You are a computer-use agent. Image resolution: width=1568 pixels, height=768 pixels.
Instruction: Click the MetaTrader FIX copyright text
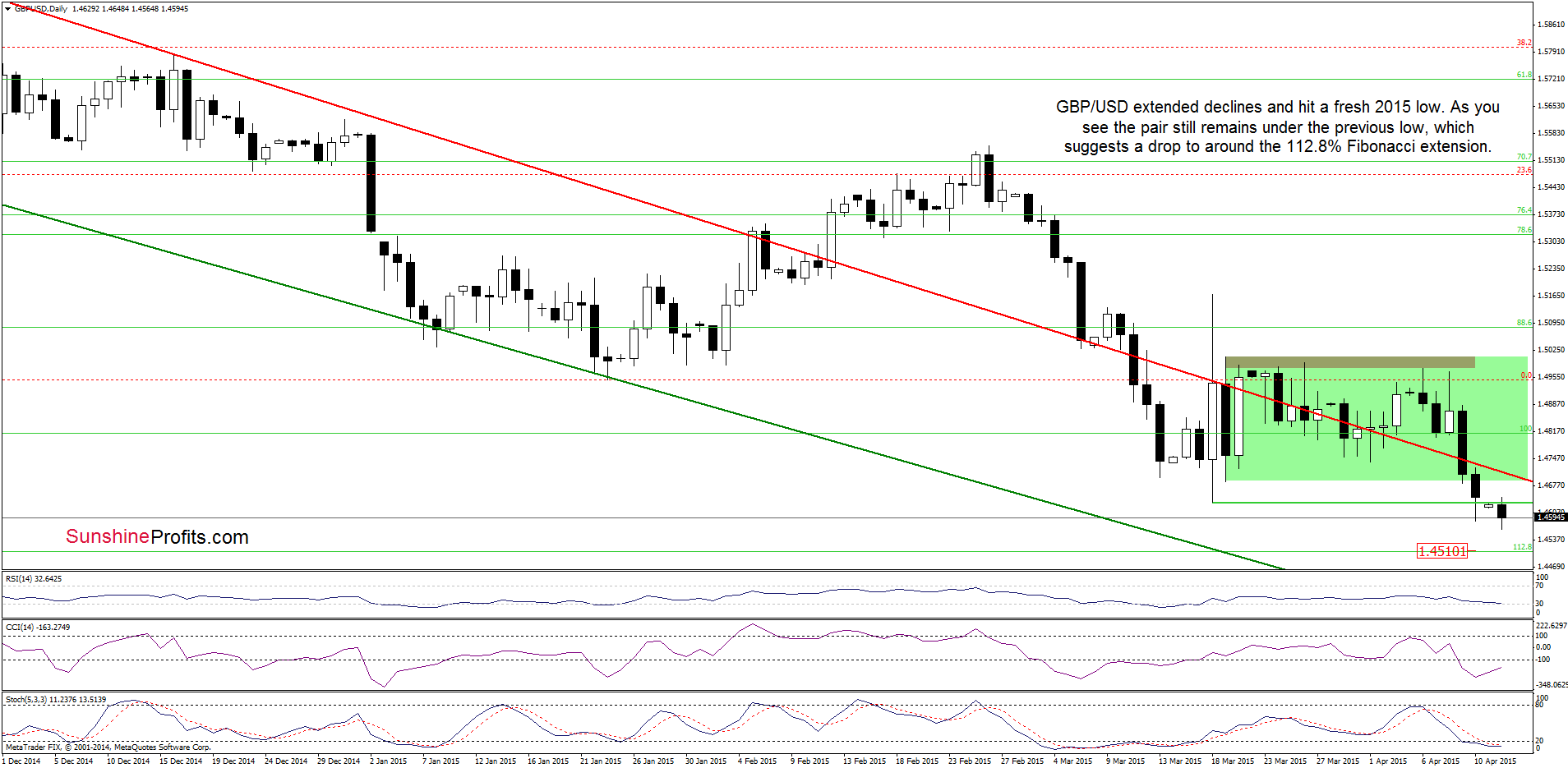point(108,747)
